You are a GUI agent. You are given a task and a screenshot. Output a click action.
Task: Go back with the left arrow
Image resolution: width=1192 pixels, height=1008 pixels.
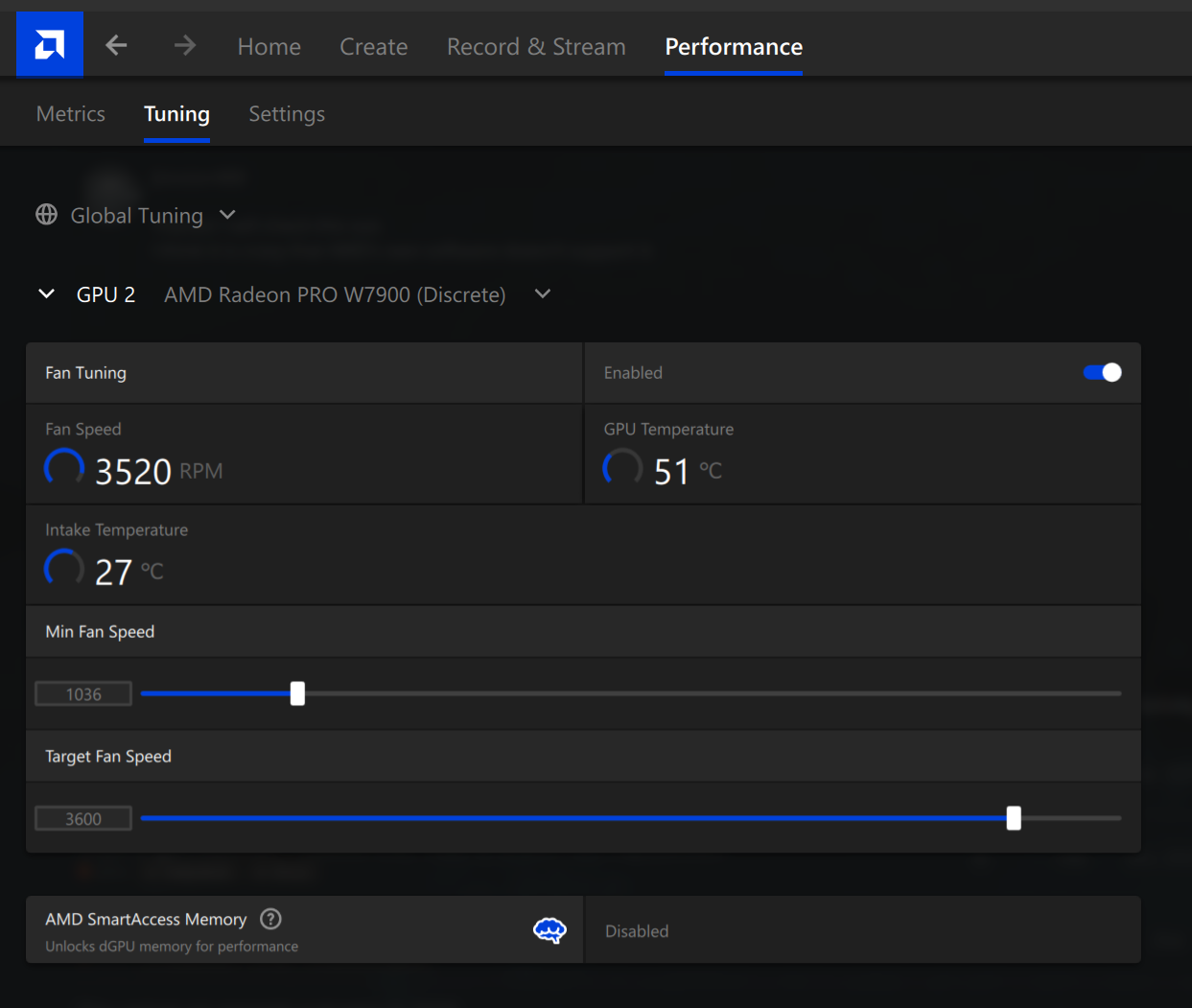tap(116, 45)
